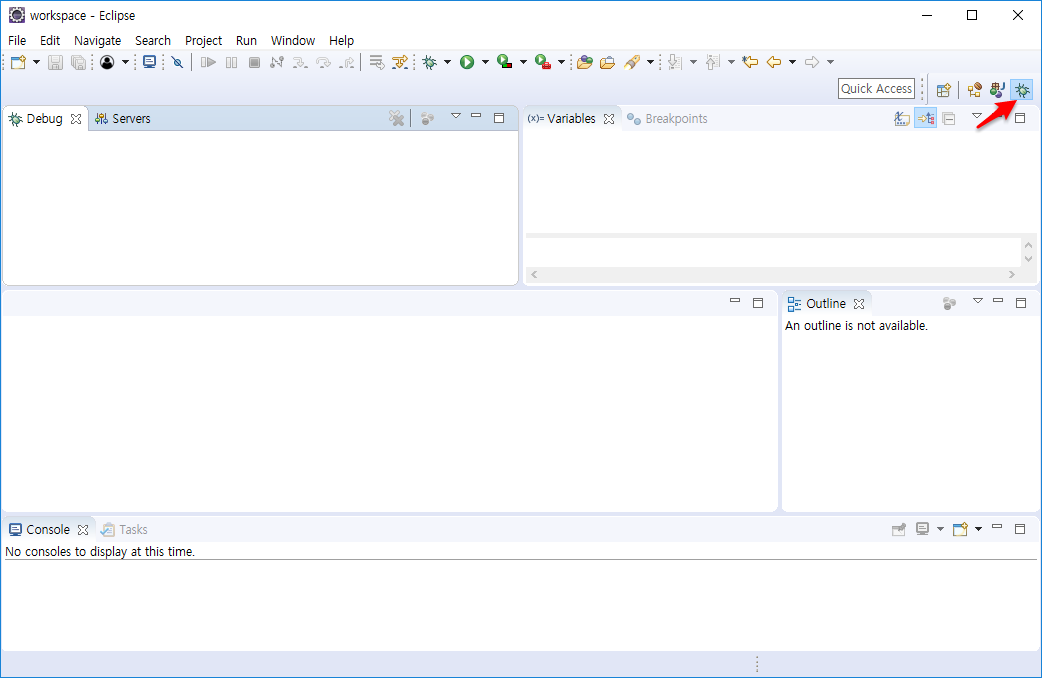This screenshot has height=678, width=1042.
Task: Click the Debug bug launch icon in toolbar
Action: [x=430, y=62]
